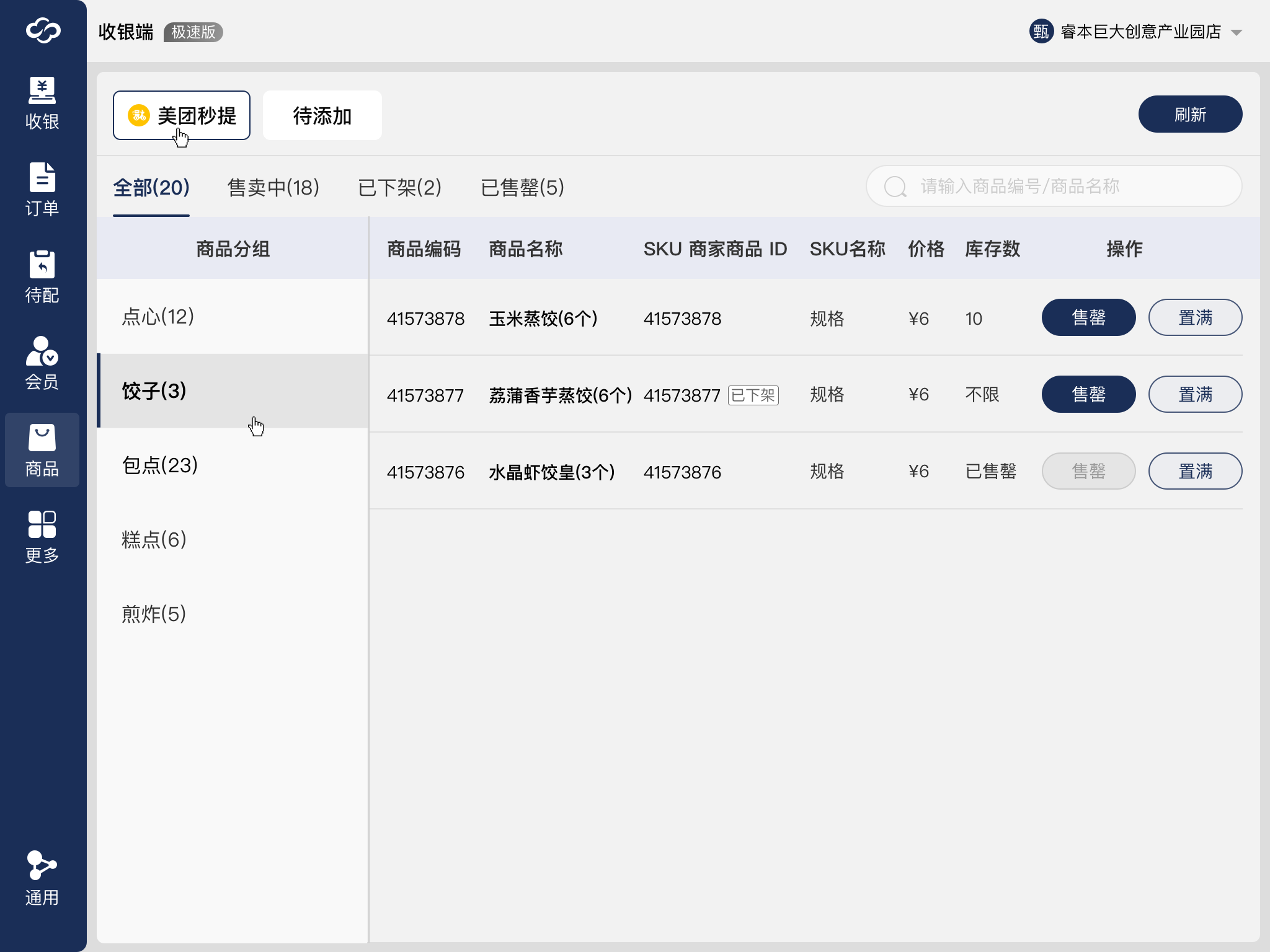Switch to the 待添加 tab
Screen dimensions: 1270x952
click(322, 116)
